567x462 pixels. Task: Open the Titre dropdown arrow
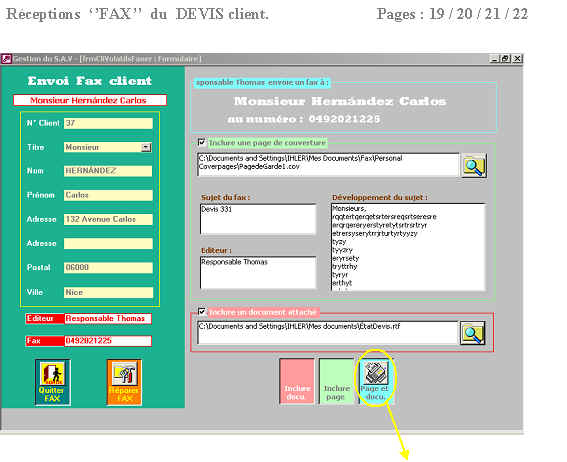[x=146, y=147]
